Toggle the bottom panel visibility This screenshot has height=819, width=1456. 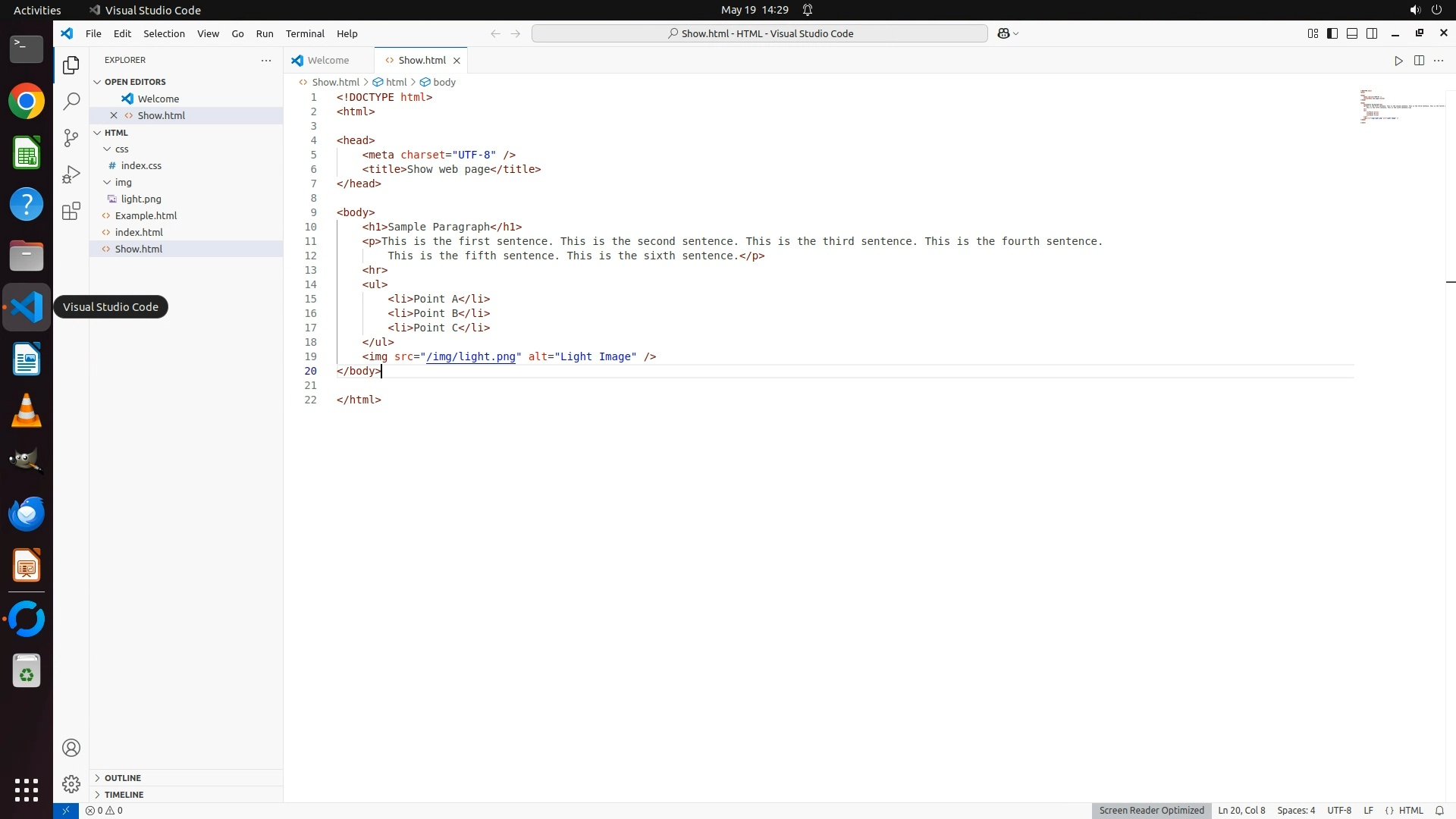1352,33
